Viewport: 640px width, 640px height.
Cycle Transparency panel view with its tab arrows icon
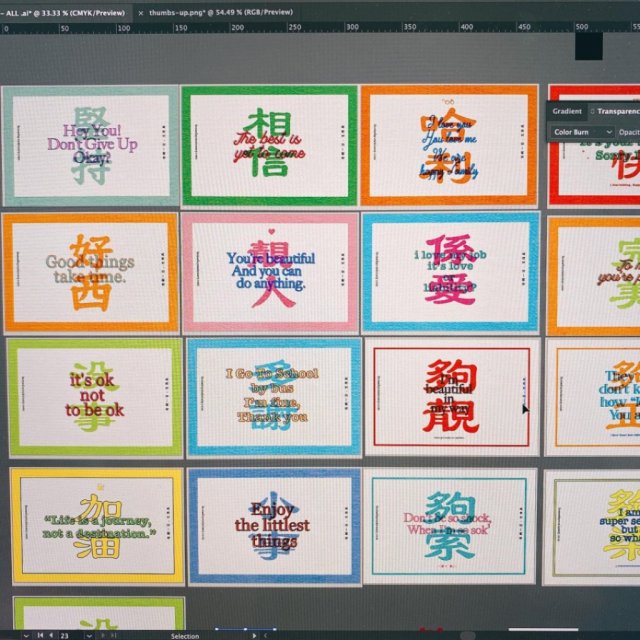point(591,112)
